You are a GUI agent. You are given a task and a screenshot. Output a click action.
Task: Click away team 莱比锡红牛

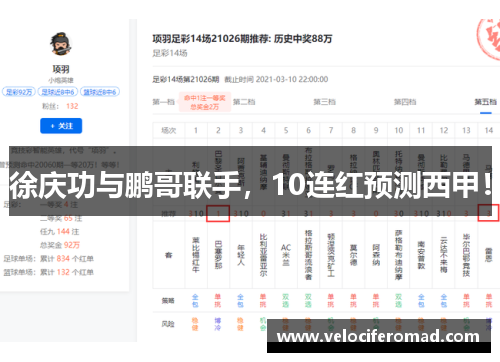(x=196, y=255)
